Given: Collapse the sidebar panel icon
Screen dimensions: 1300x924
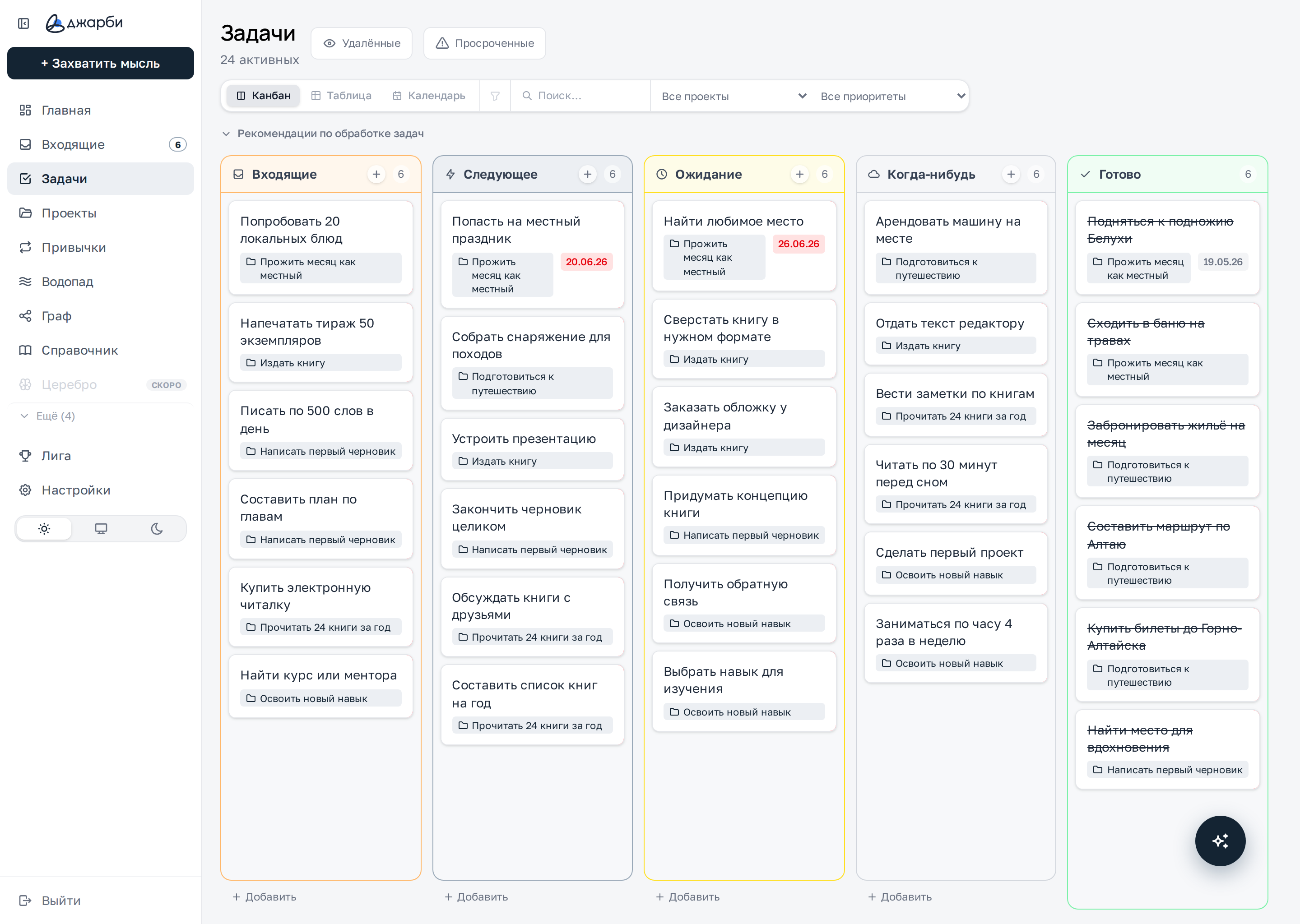Looking at the screenshot, I should pyautogui.click(x=23, y=23).
